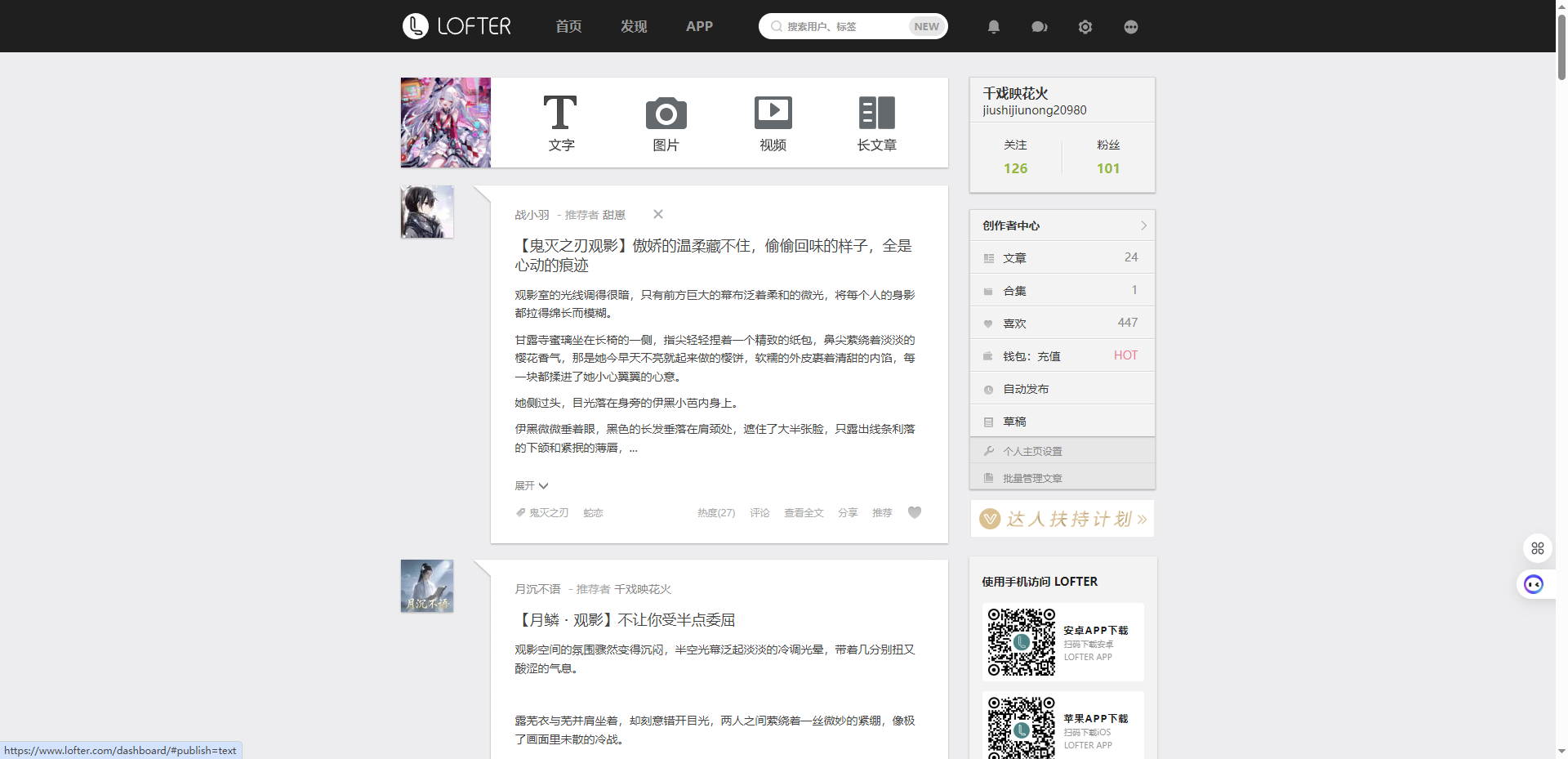Viewport: 1568px width, 759px height.
Task: Open 月沉不语's avatar thumbnail
Action: 427,586
